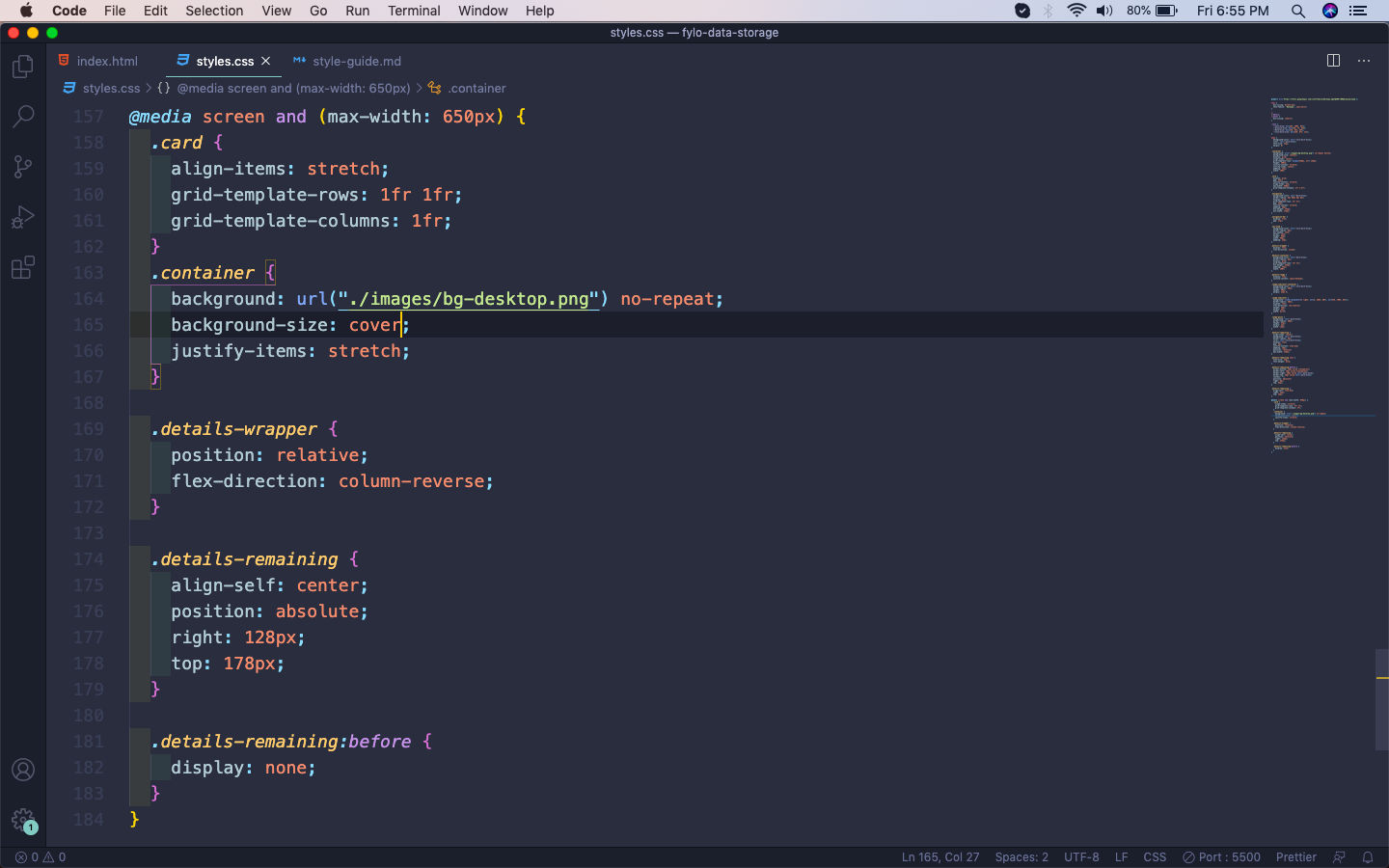Open the Help menu
The image size is (1389, 868).
[539, 11]
